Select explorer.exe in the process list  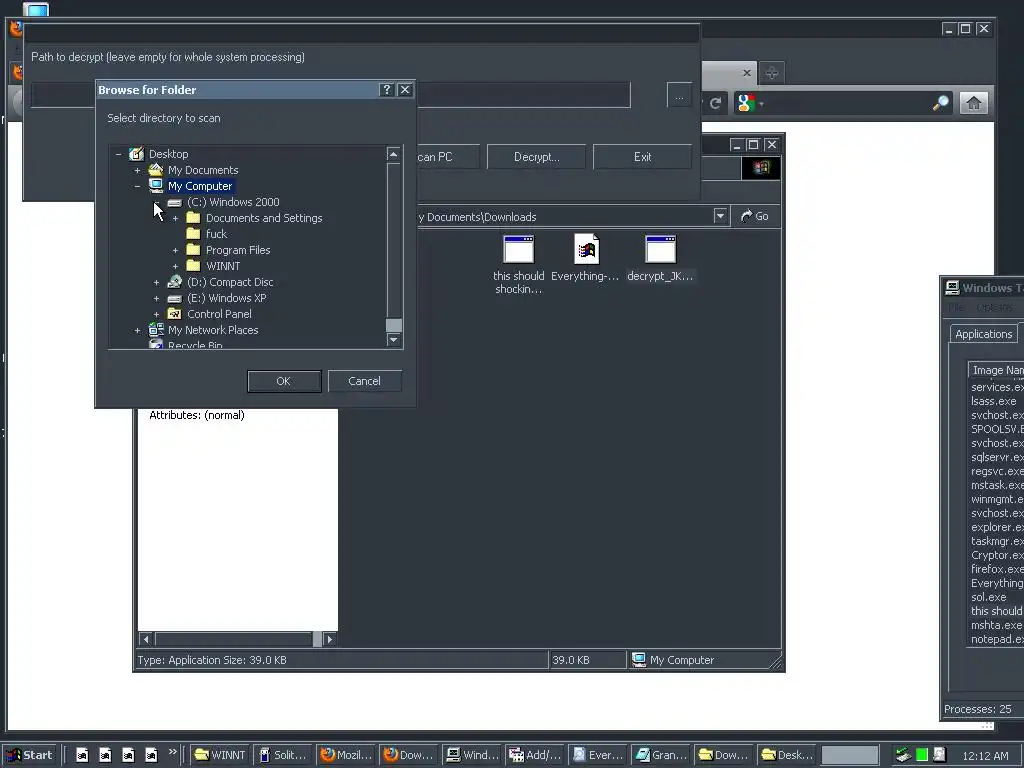[997, 527]
